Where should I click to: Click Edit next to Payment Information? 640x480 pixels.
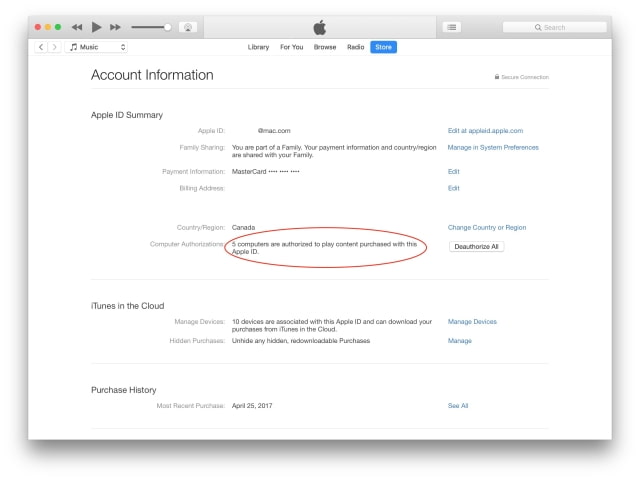[453, 171]
